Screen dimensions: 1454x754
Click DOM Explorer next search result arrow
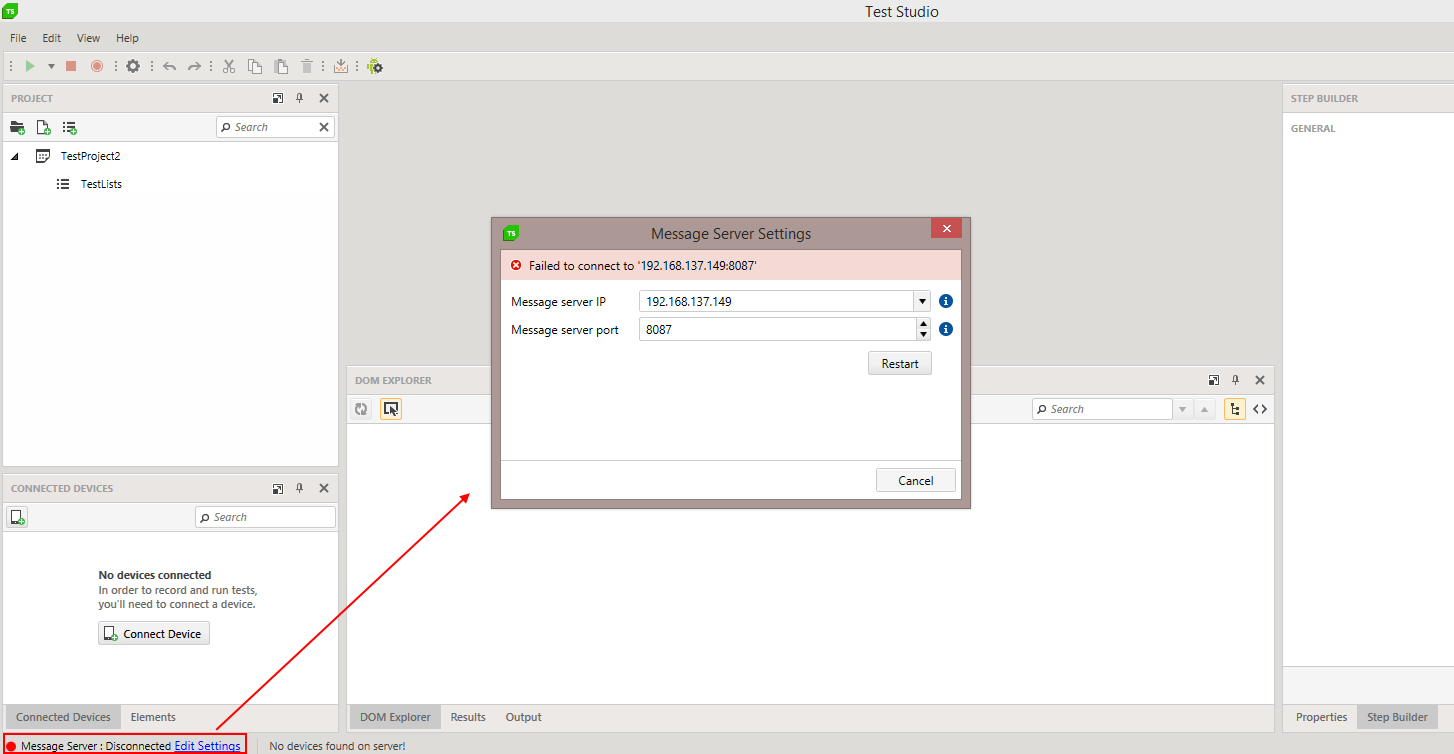pyautogui.click(x=1183, y=409)
